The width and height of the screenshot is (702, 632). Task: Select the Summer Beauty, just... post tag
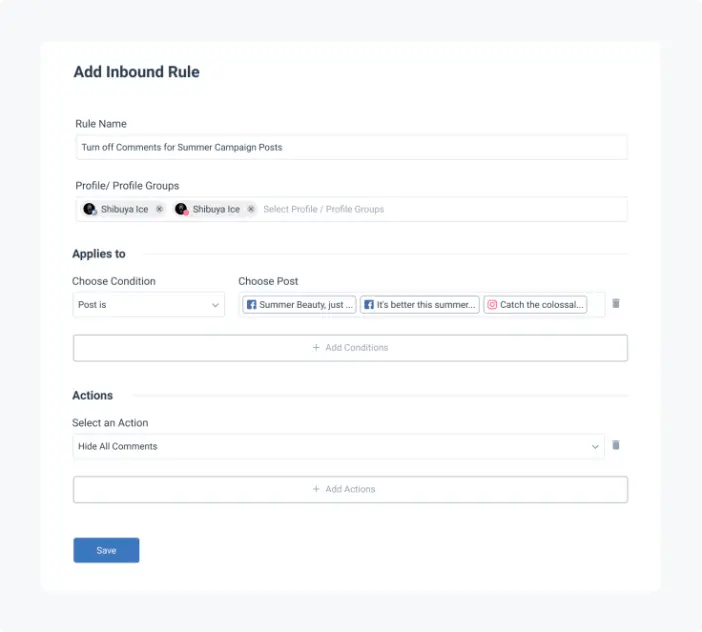(300, 305)
